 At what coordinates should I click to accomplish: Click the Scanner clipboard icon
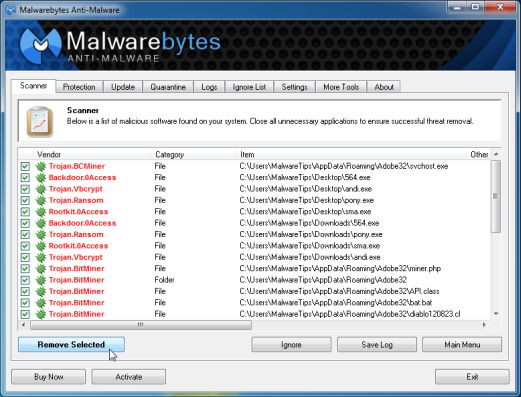tap(40, 122)
